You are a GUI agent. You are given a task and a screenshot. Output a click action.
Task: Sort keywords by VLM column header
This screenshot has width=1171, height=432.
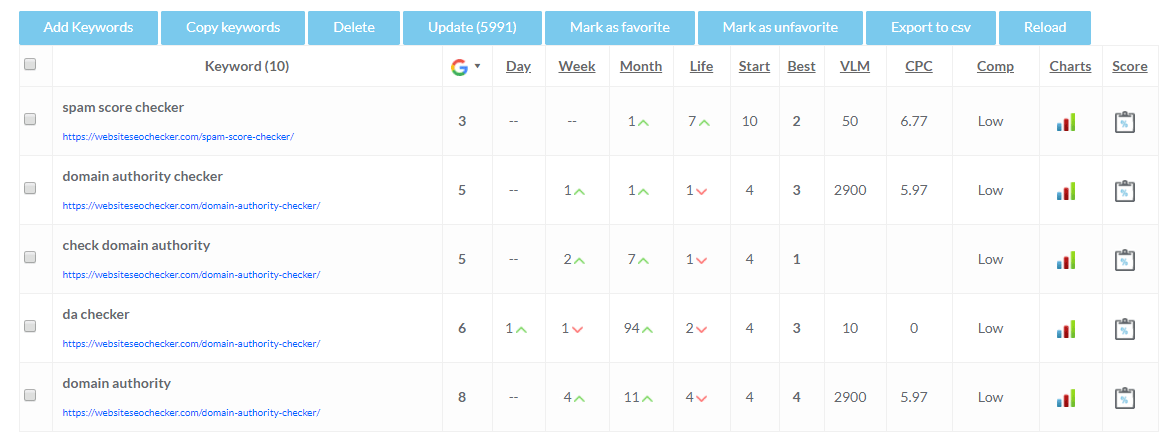[x=854, y=67]
